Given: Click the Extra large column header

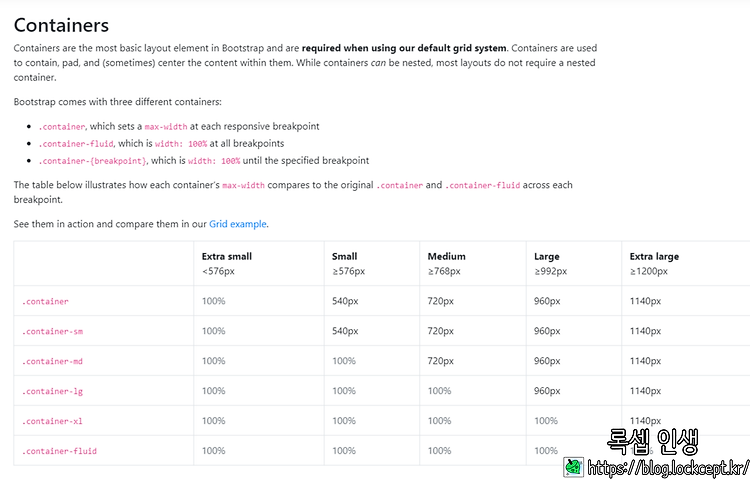Looking at the screenshot, I should 654,256.
